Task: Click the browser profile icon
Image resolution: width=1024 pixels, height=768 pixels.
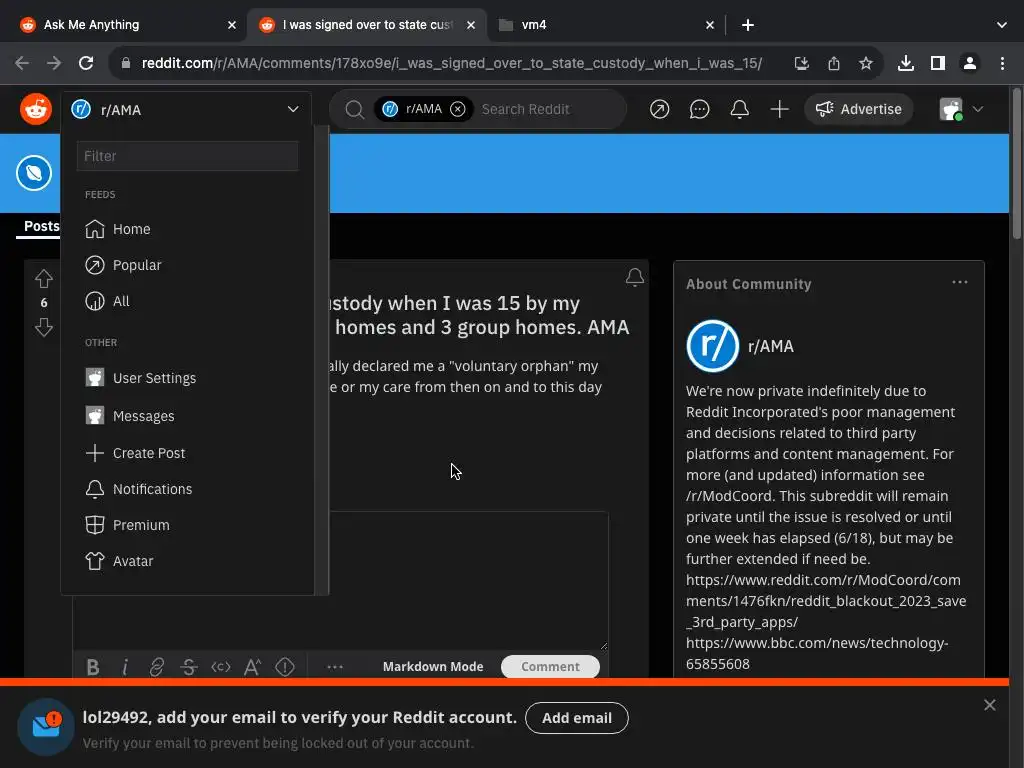Action: tap(970, 63)
